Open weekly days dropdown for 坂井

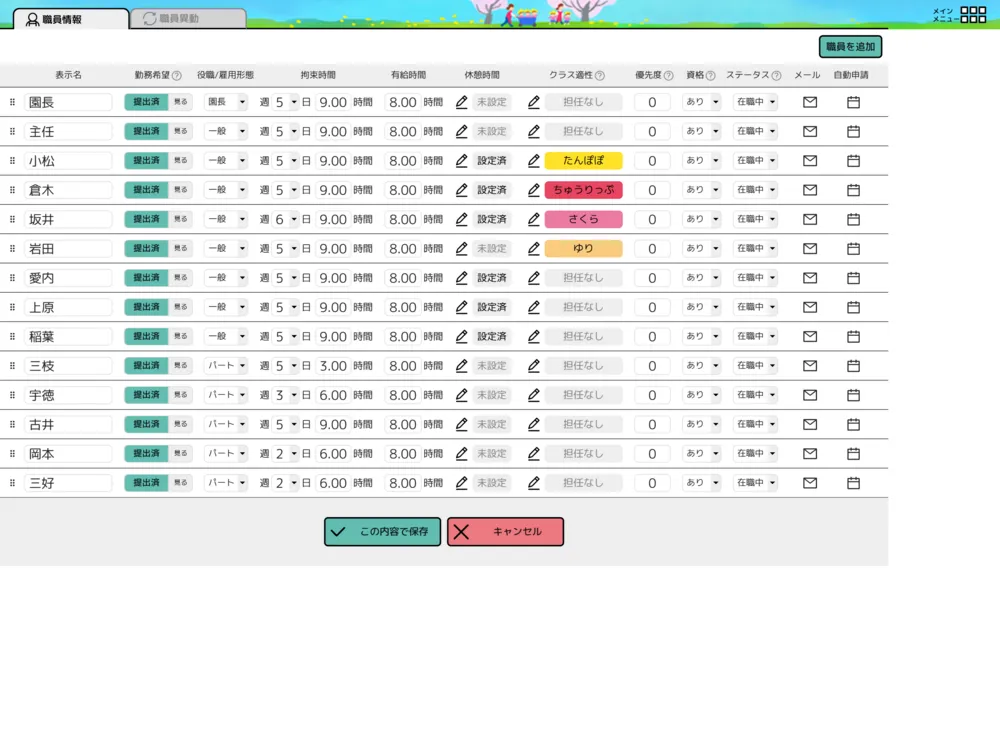(285, 219)
